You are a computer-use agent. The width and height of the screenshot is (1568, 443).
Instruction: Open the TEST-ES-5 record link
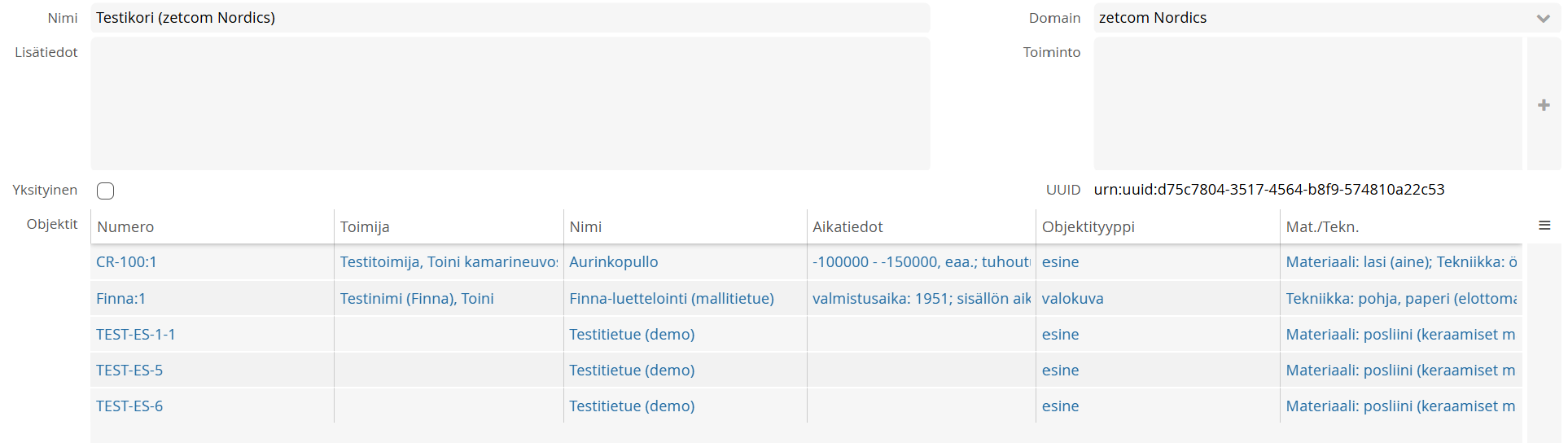[x=129, y=371]
